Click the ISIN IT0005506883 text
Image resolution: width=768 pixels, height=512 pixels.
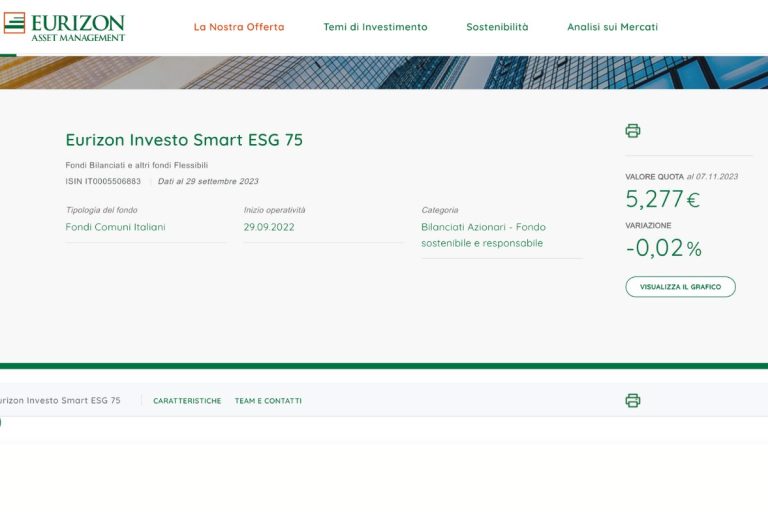pos(103,181)
